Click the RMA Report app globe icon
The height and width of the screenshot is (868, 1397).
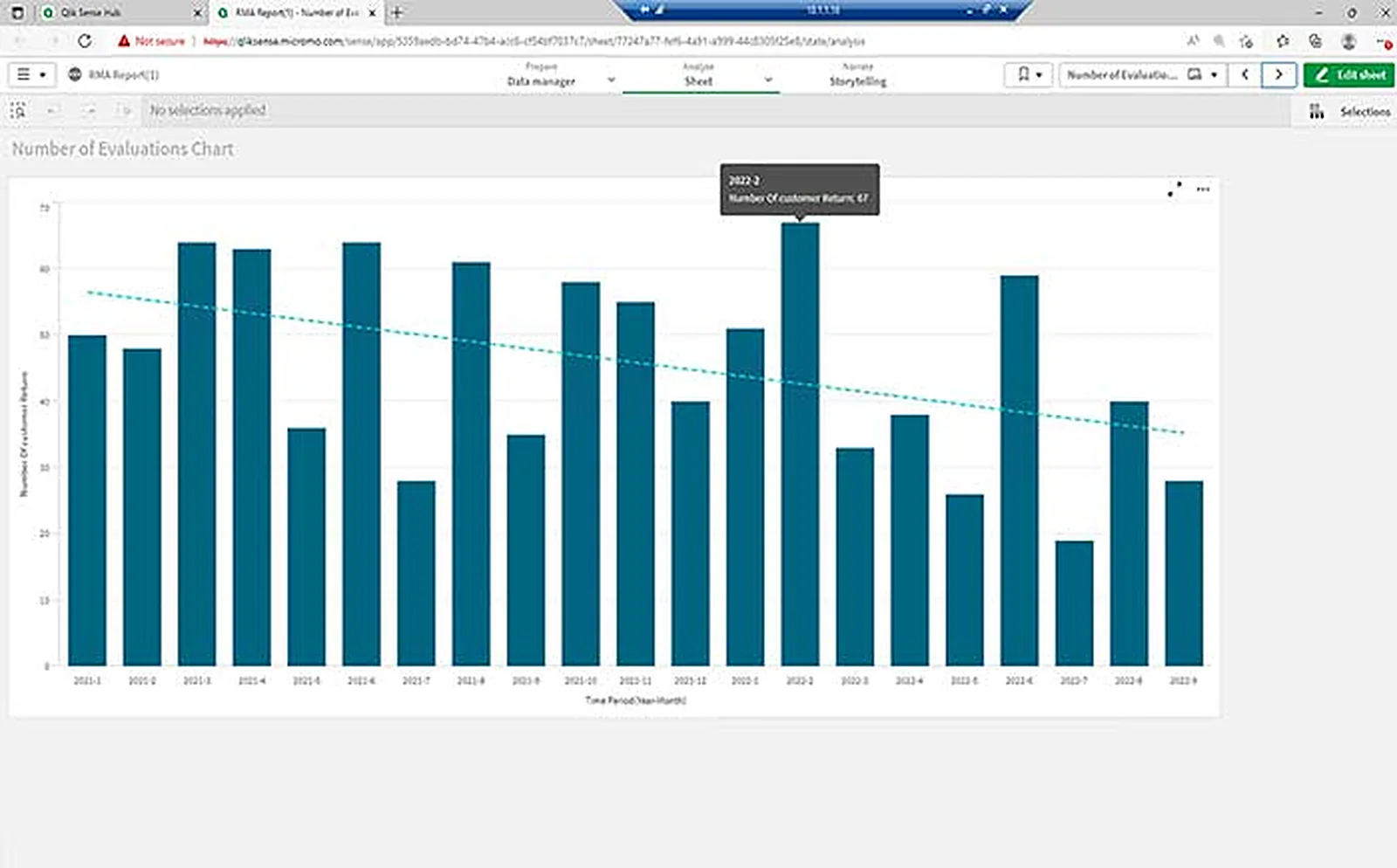75,75
